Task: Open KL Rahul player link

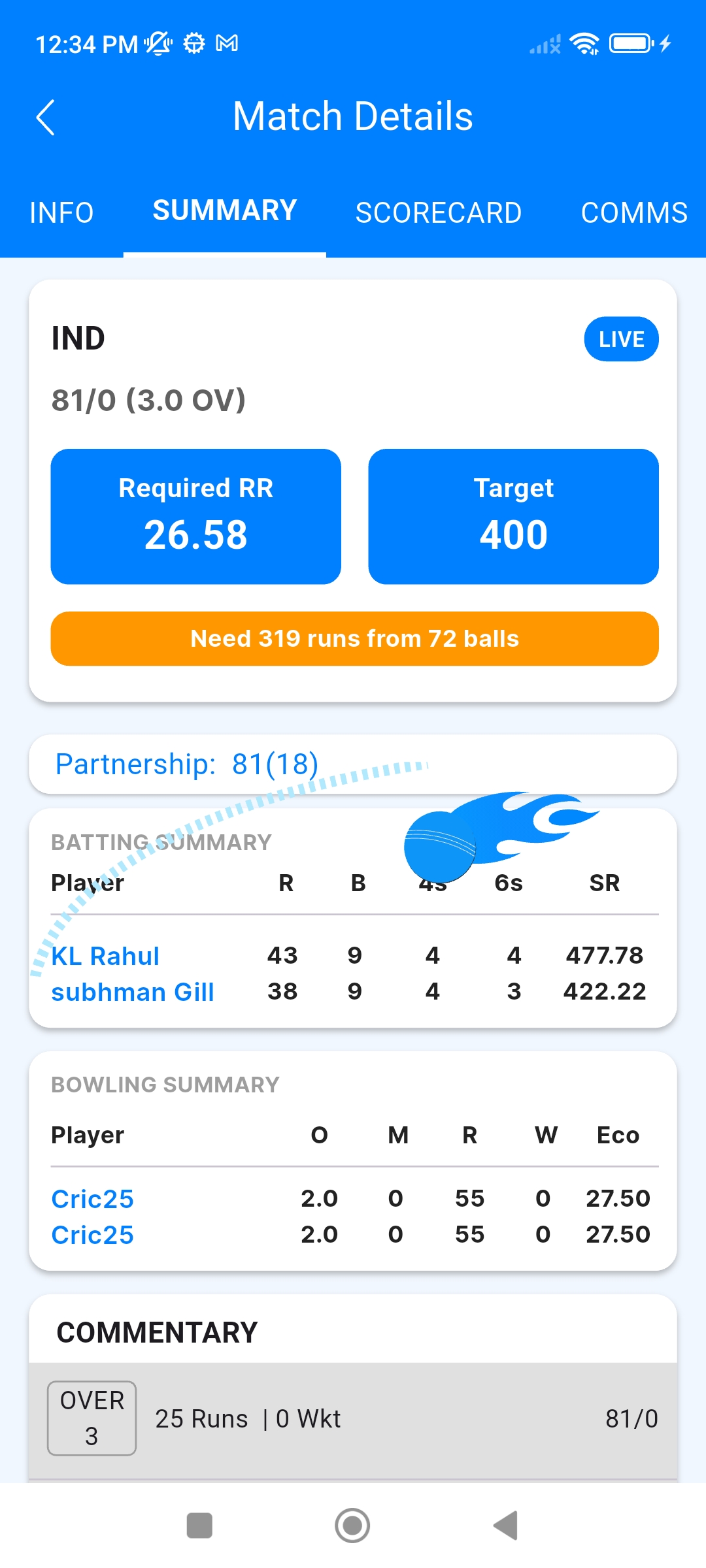Action: (x=105, y=956)
